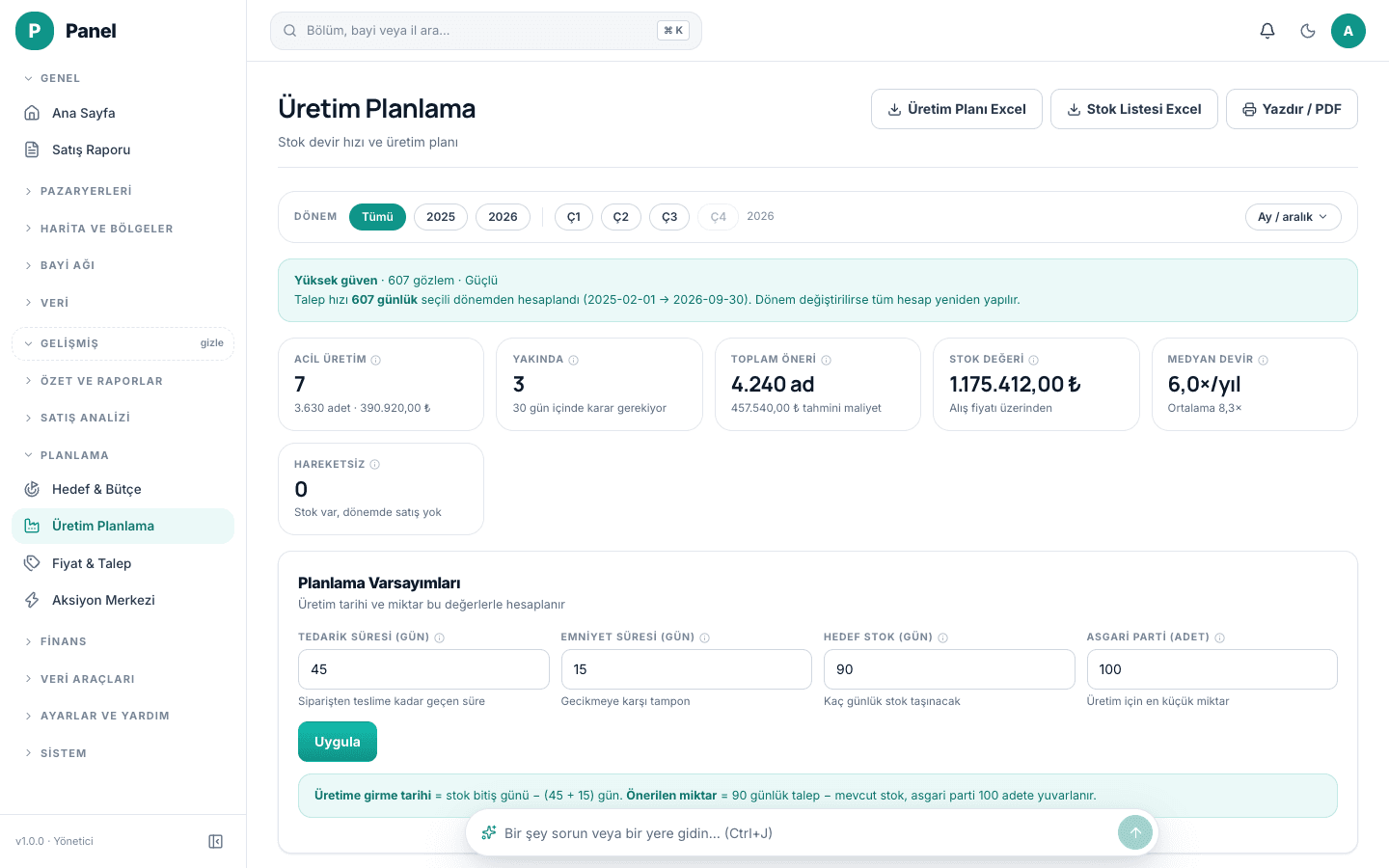Click the Medyan Devir info icon

click(1263, 360)
